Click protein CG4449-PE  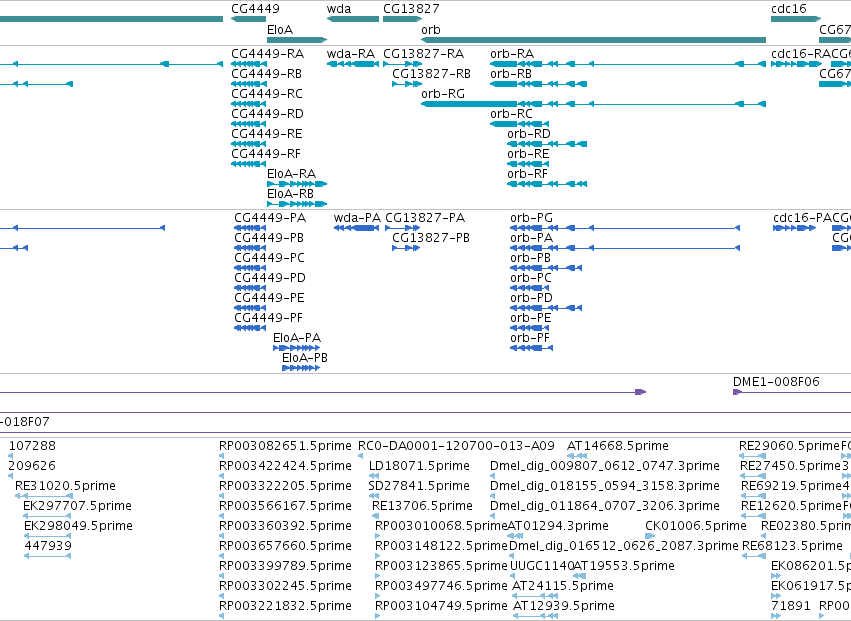click(250, 308)
